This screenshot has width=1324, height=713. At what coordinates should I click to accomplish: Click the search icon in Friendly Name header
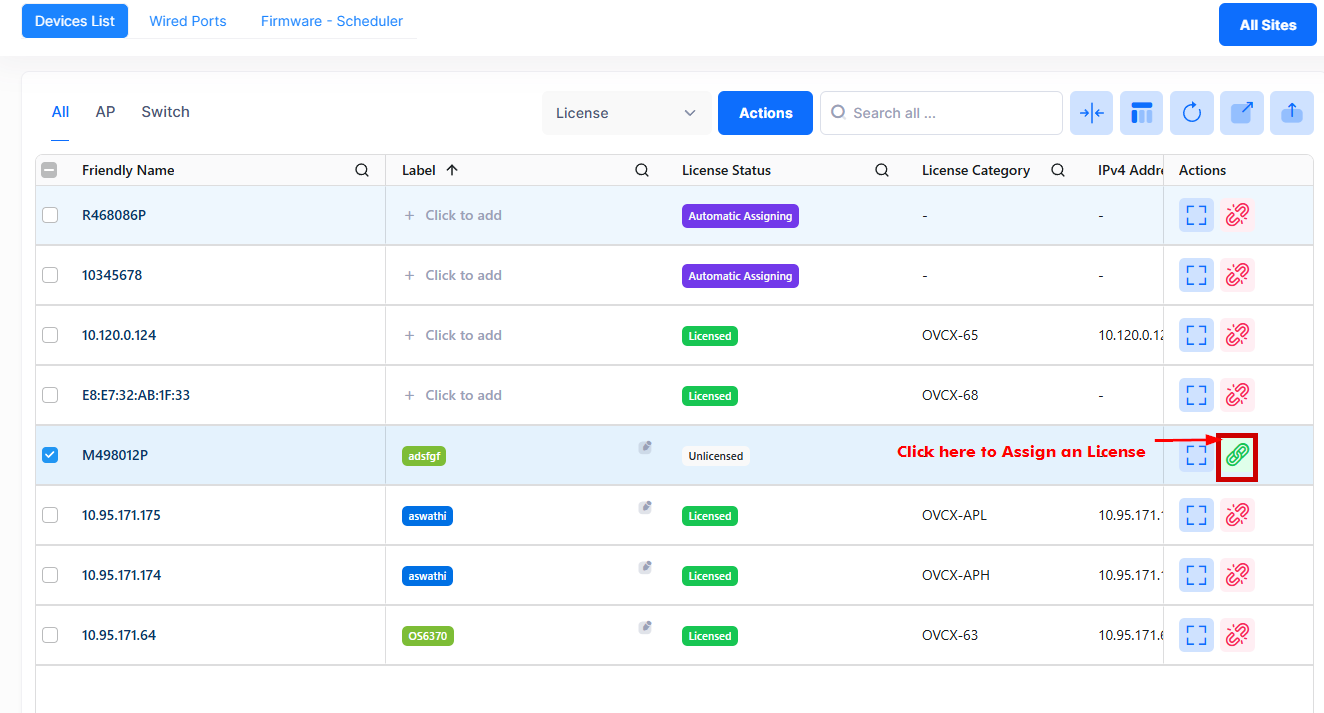[x=362, y=171]
